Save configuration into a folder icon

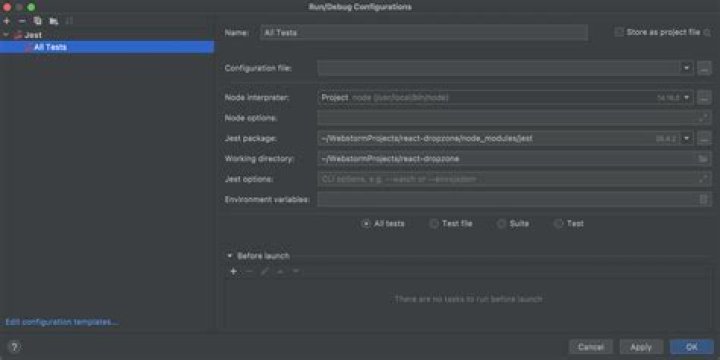tap(54, 21)
